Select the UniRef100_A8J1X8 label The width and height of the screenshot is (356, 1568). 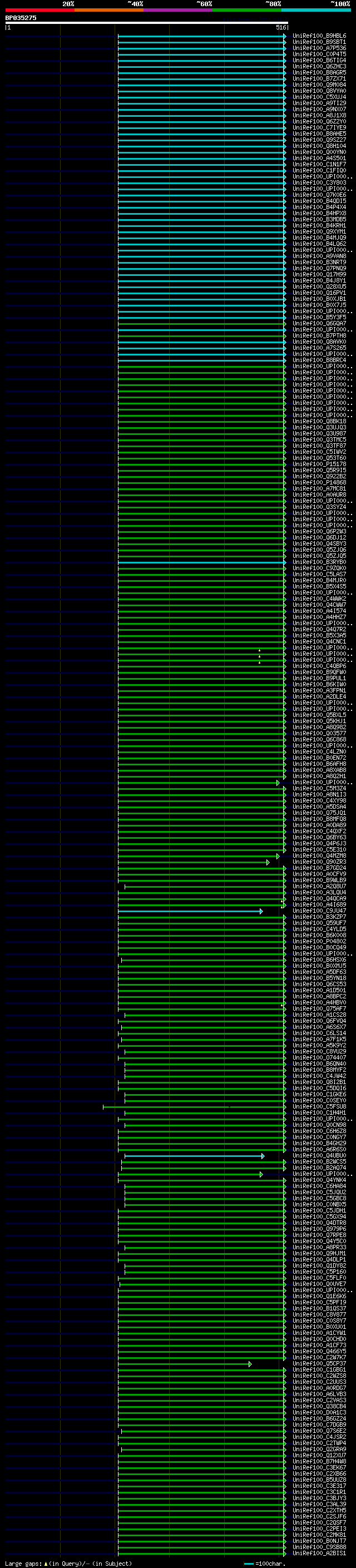point(319,116)
